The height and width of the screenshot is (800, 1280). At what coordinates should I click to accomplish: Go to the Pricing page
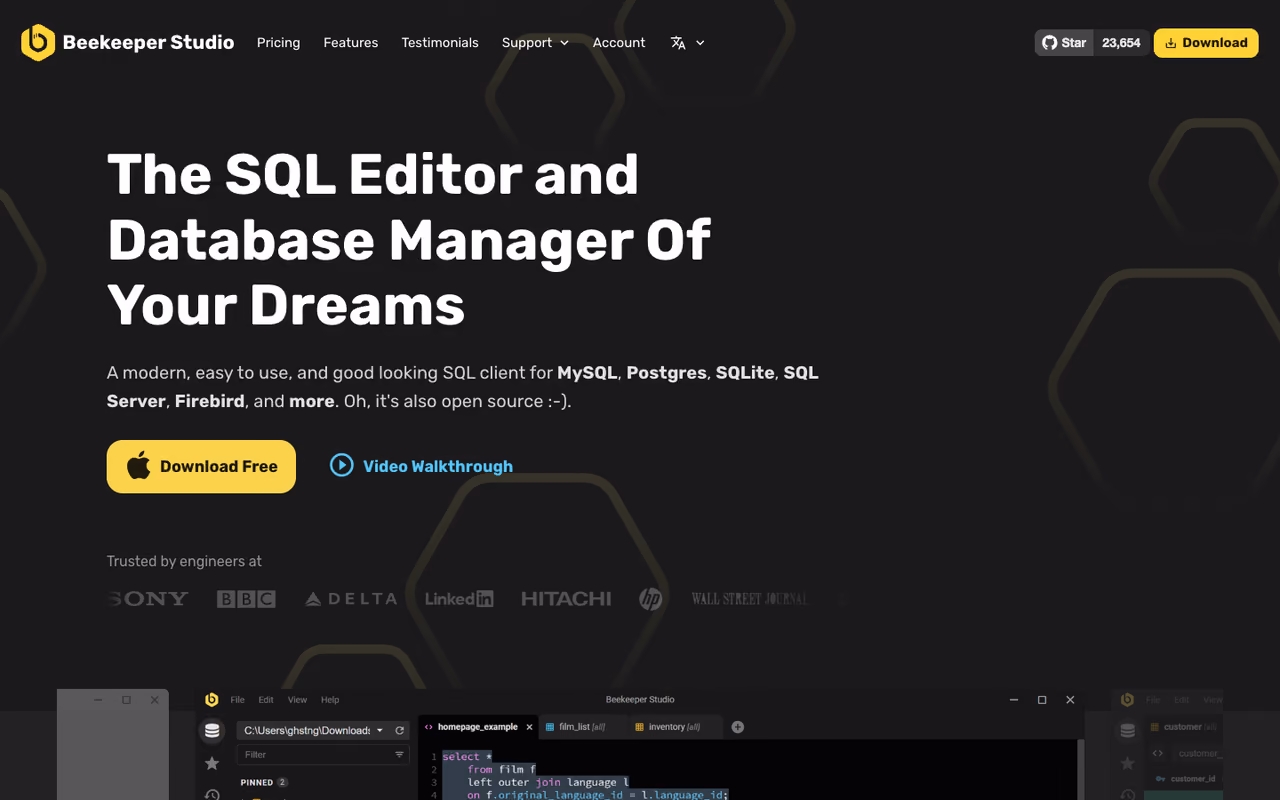tap(278, 43)
